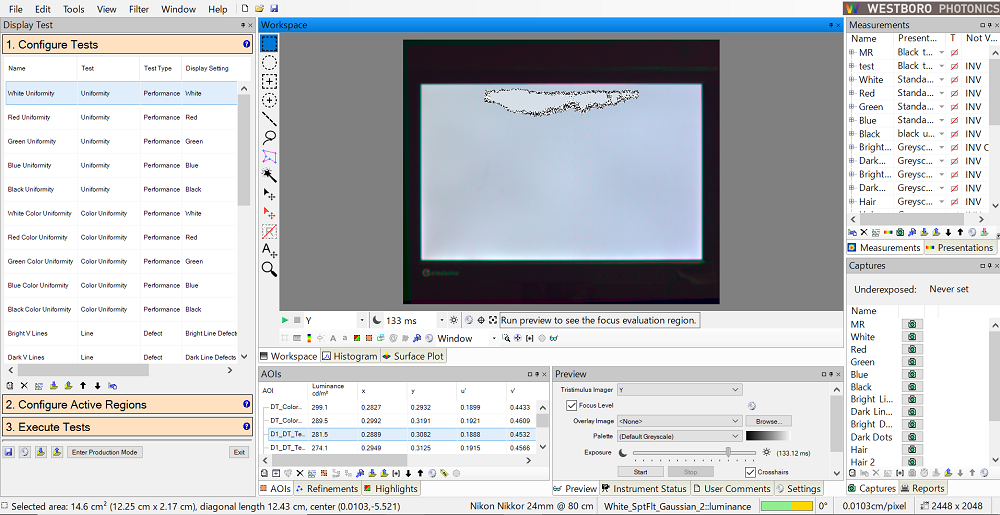Open the 133 ms exposure dropdown
Image resolution: width=1000 pixels, height=515 pixels.
click(x=441, y=320)
